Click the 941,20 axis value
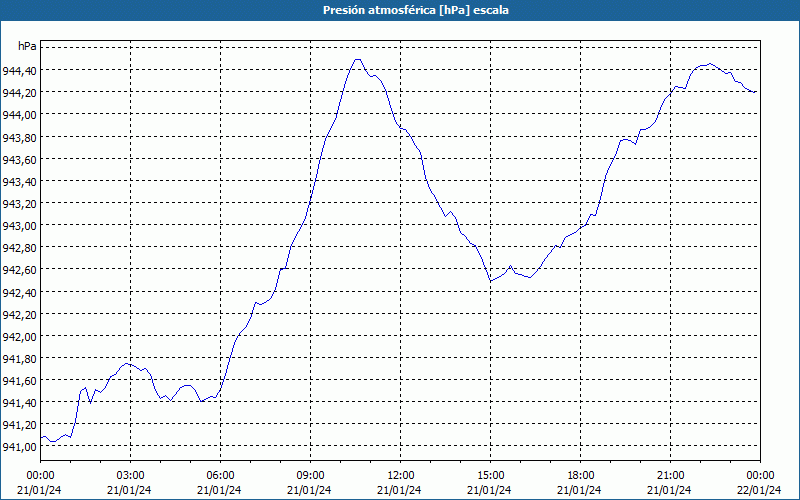The height and width of the screenshot is (500, 800). 19,424
